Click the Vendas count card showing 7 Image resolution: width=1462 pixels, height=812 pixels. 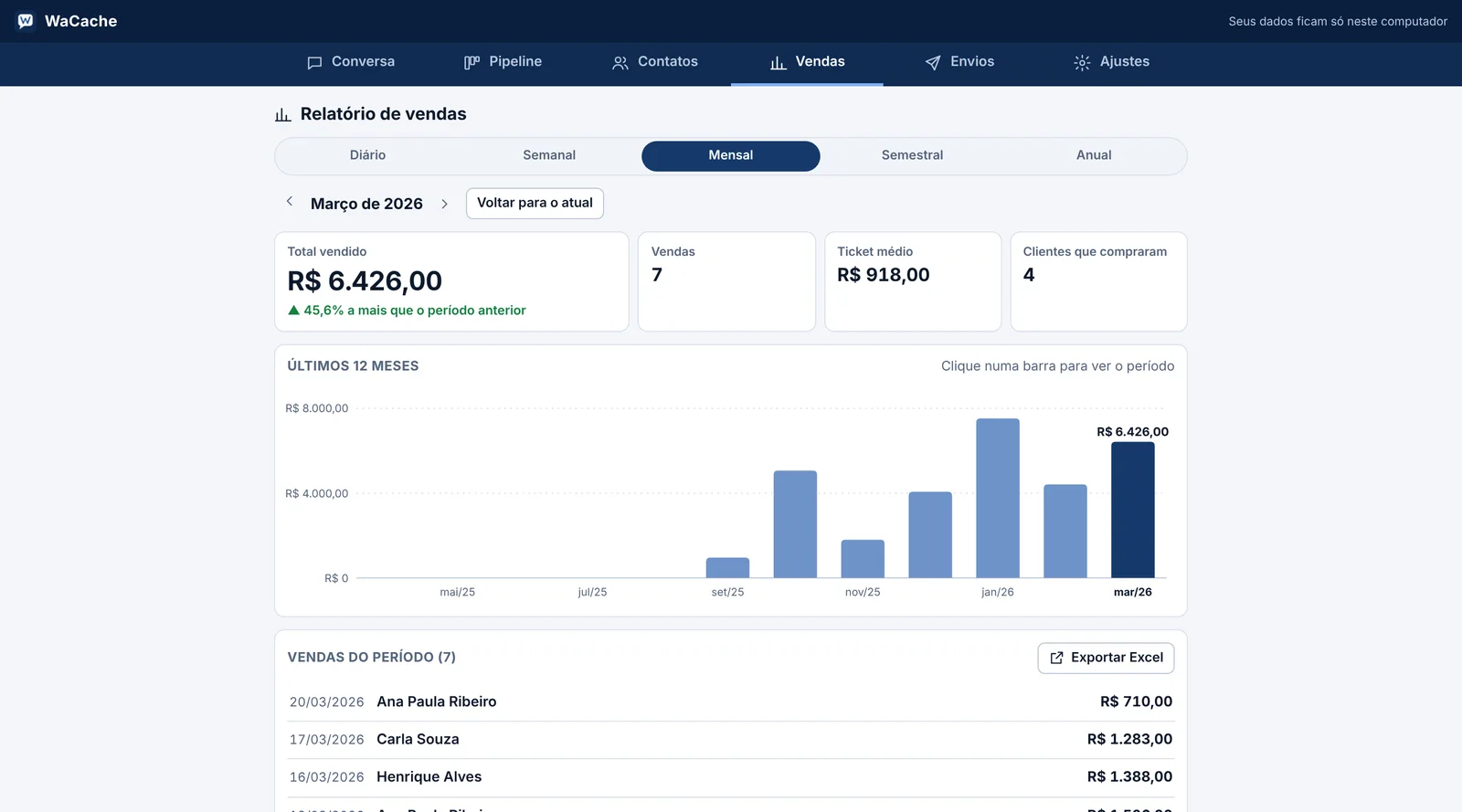pos(726,281)
